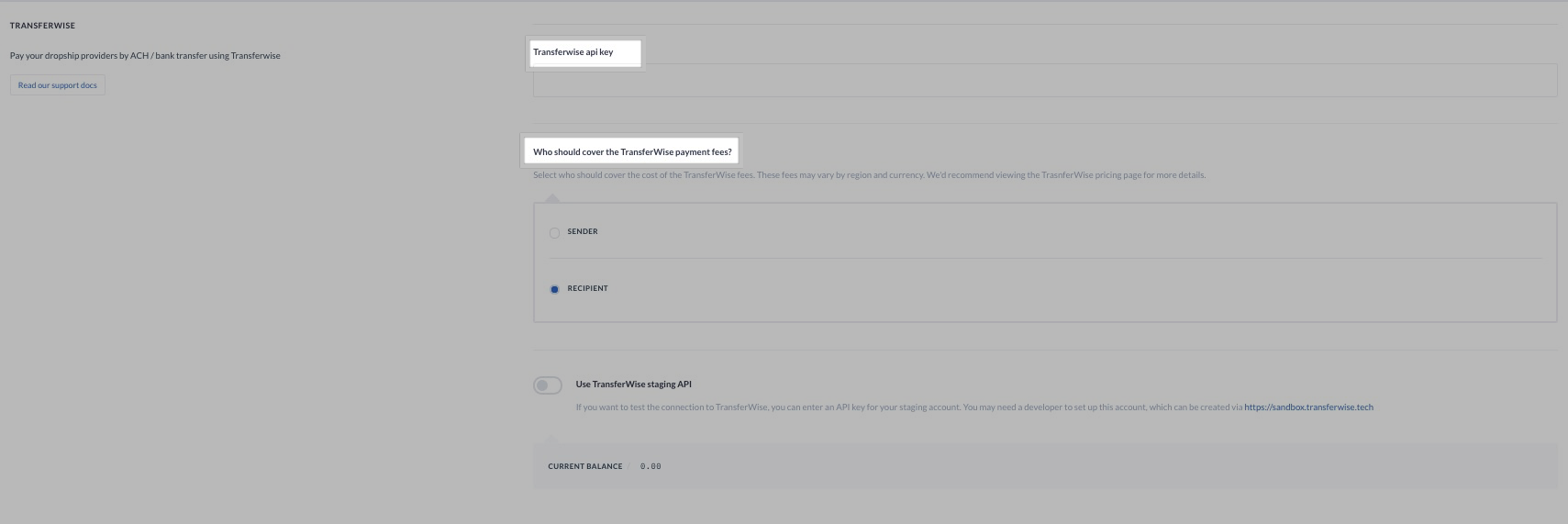1568x524 pixels.
Task: Click the Transferwise api key label
Action: (573, 52)
